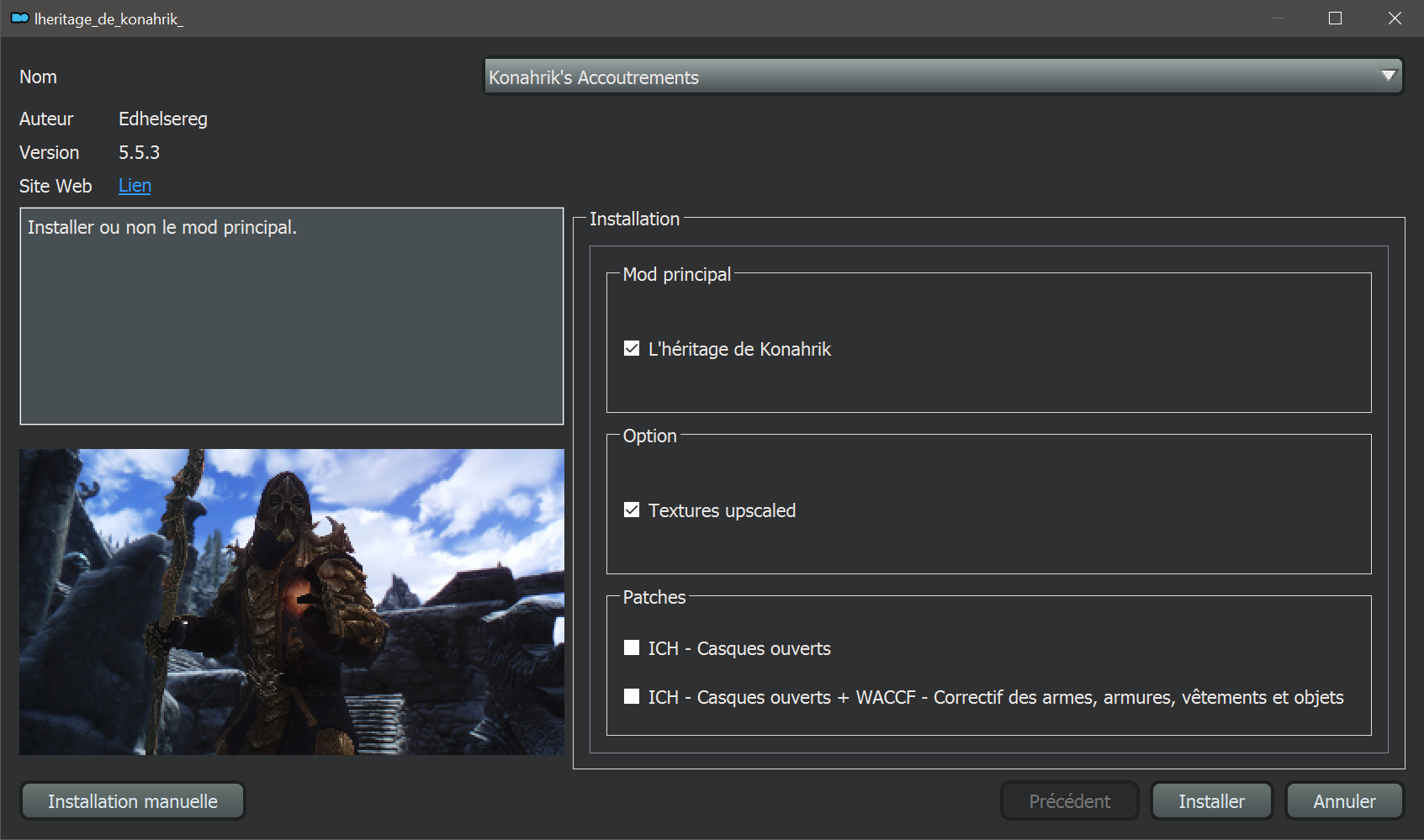This screenshot has height=840, width=1424.
Task: Click the Konahrik armor preview image
Action: tap(292, 601)
